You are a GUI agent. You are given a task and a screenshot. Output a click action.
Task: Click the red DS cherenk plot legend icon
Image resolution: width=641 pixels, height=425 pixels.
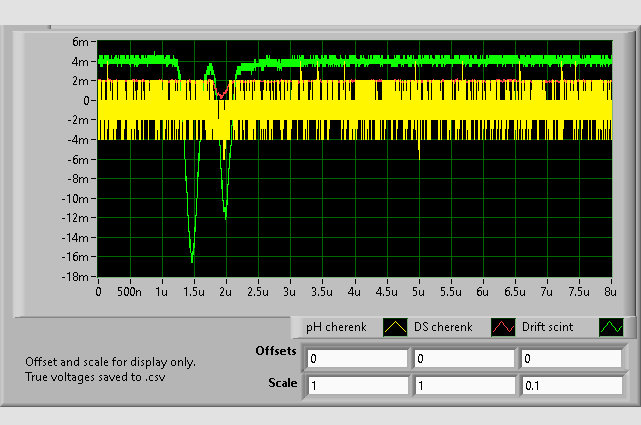[x=504, y=327]
